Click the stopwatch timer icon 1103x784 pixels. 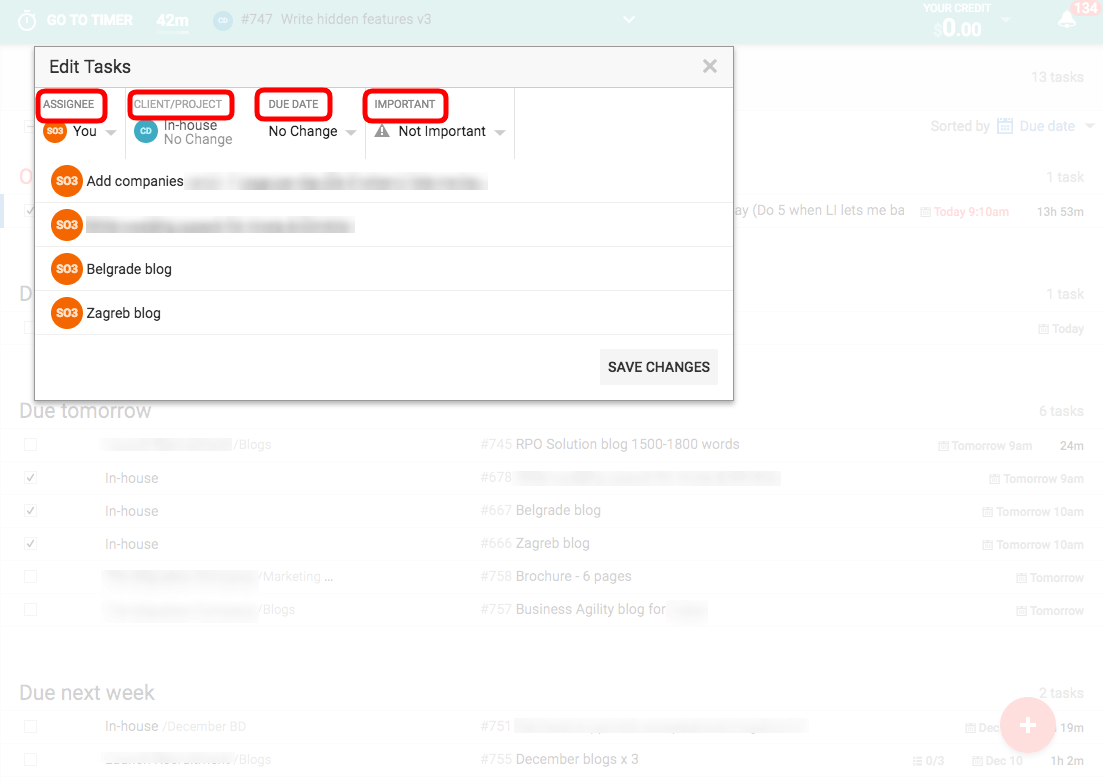point(27,20)
